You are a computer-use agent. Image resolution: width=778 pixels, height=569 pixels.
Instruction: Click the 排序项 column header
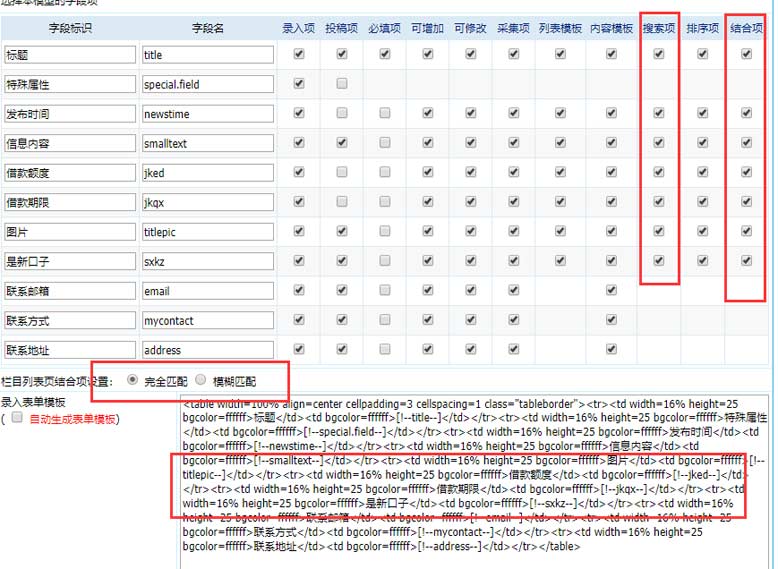pos(703,28)
